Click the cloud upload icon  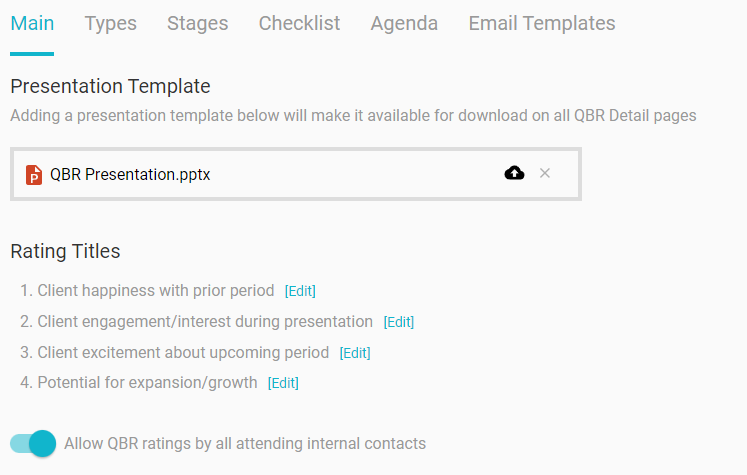point(514,173)
